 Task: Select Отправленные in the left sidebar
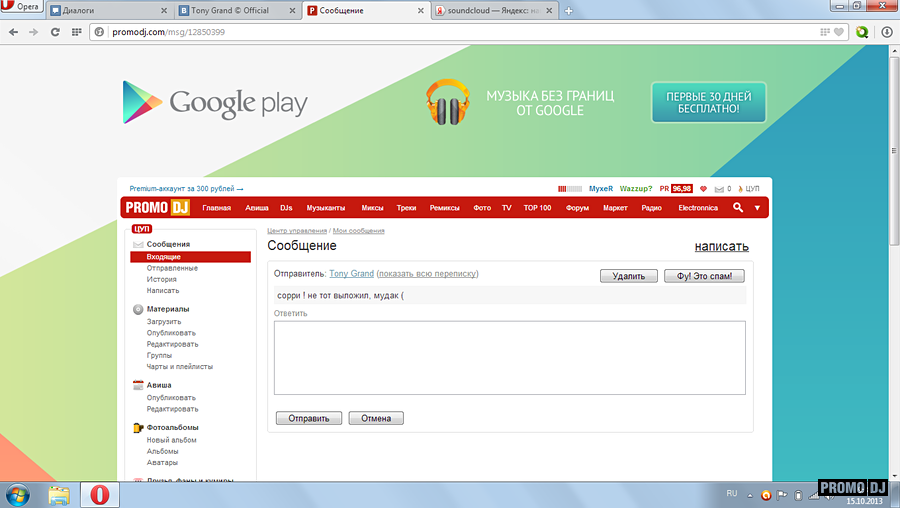pos(172,268)
